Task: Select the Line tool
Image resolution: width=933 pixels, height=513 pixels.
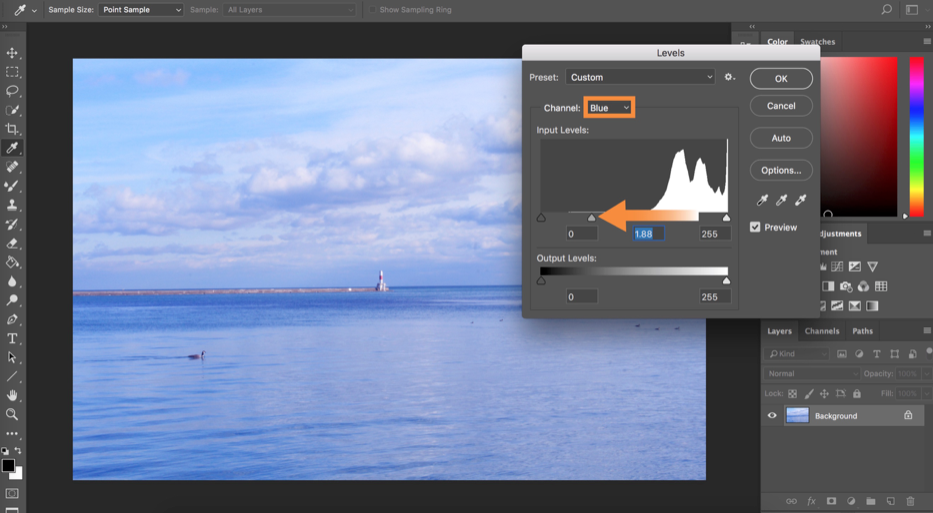Action: (x=12, y=377)
